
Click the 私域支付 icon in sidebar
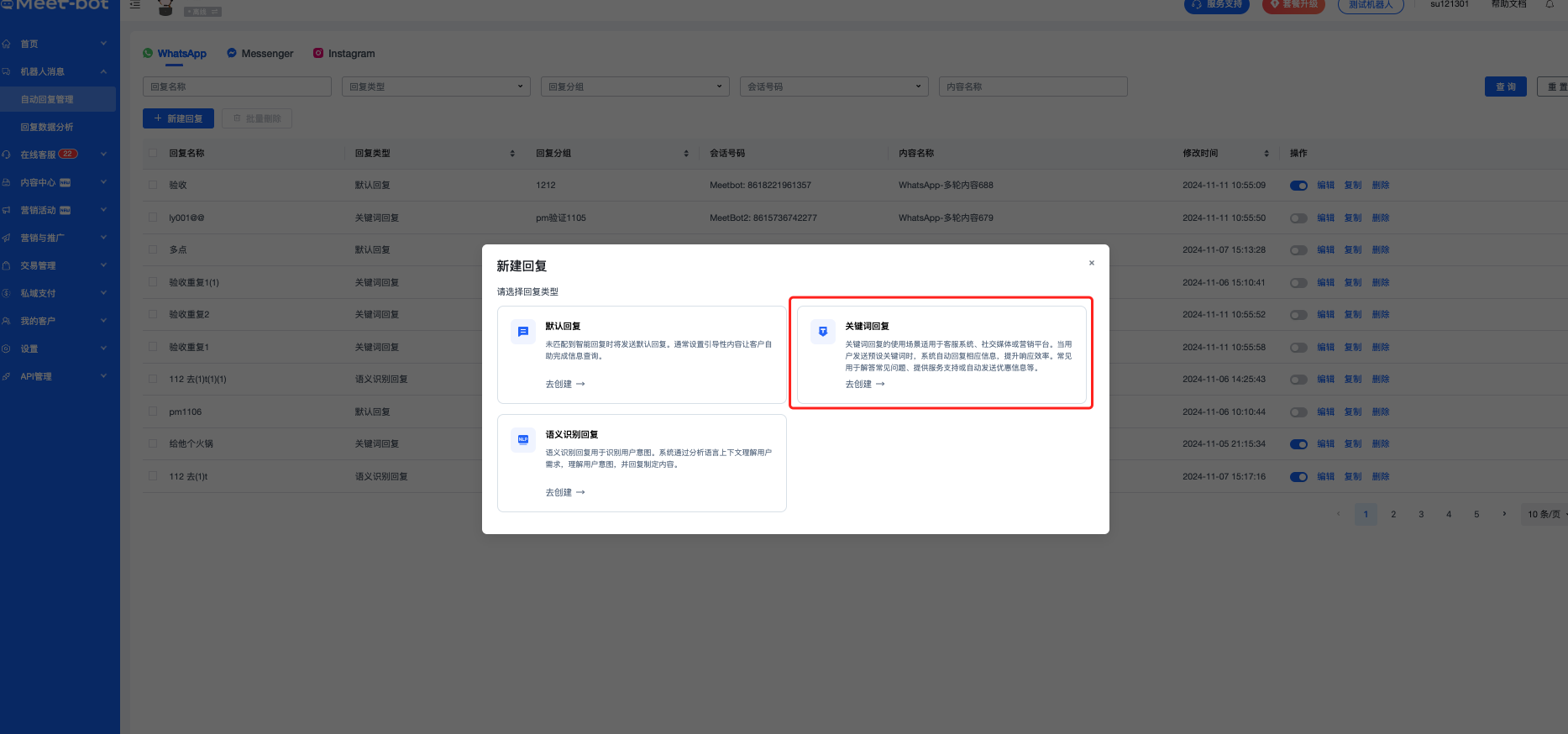7,293
